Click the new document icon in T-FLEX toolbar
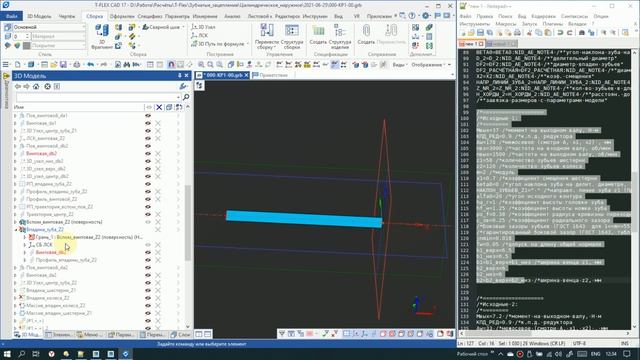This screenshot has height=360, width=640. [18, 64]
